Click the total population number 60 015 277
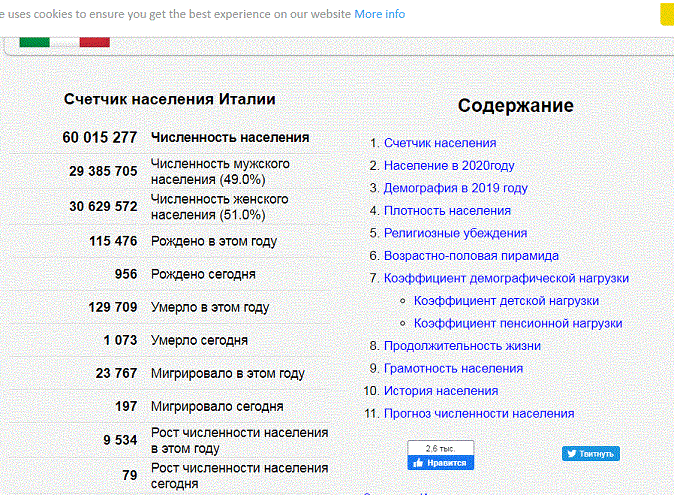 (x=99, y=138)
